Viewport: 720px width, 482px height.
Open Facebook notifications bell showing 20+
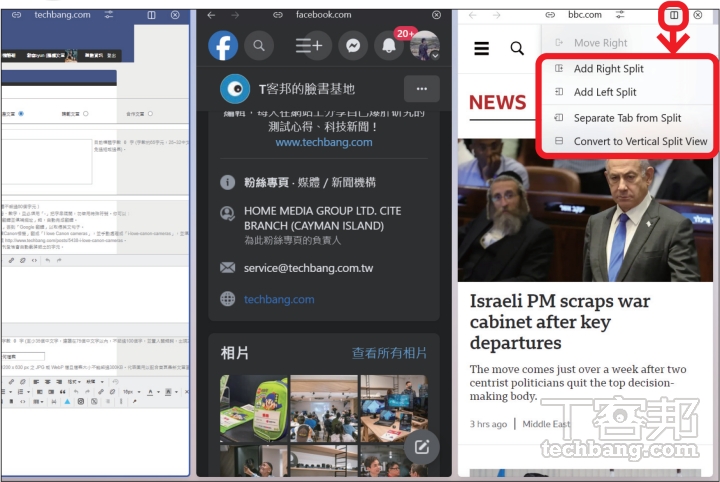coord(389,46)
